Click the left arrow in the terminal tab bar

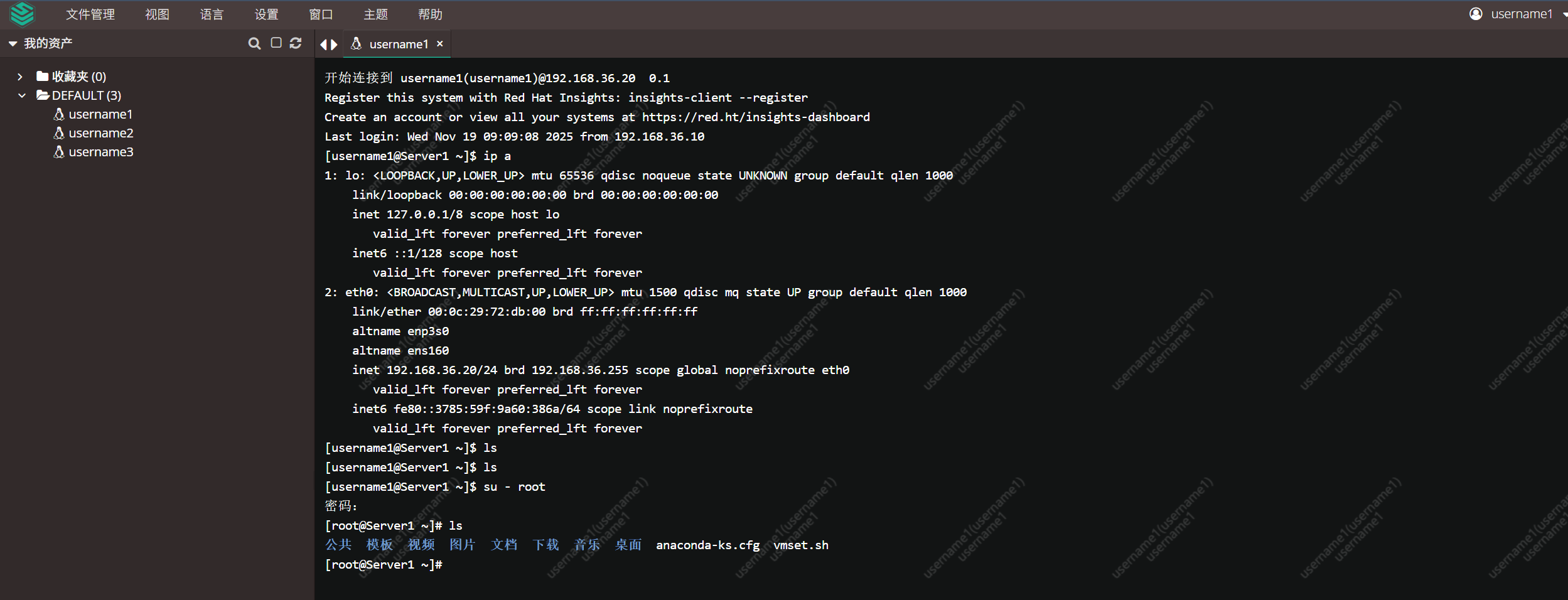click(325, 44)
